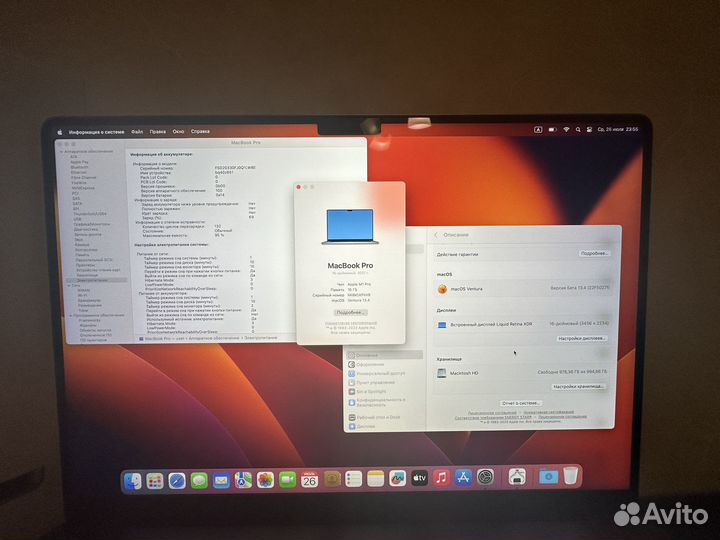Open Calendar showing 26 in Dock
The image size is (720, 540).
[309, 480]
